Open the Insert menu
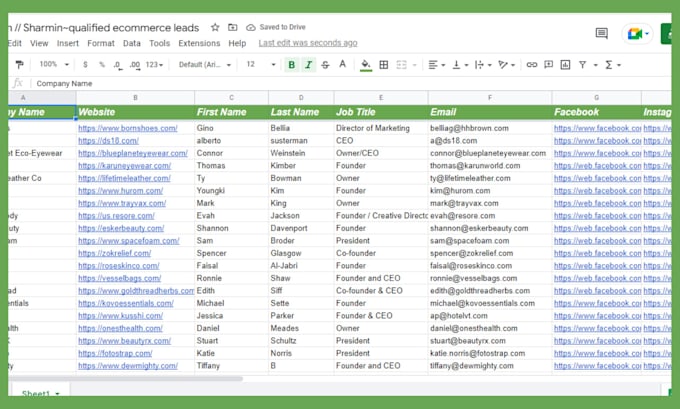Viewport: 680px width, 409px height. pyautogui.click(x=68, y=43)
